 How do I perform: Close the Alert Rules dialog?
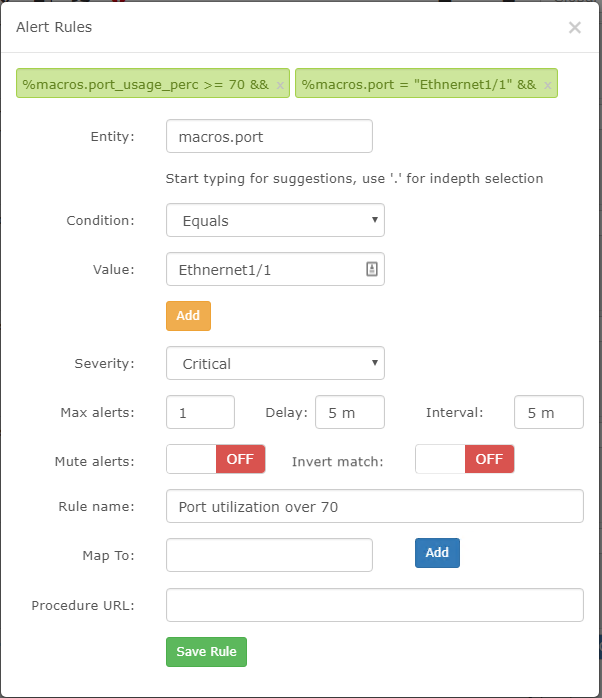pyautogui.click(x=574, y=28)
